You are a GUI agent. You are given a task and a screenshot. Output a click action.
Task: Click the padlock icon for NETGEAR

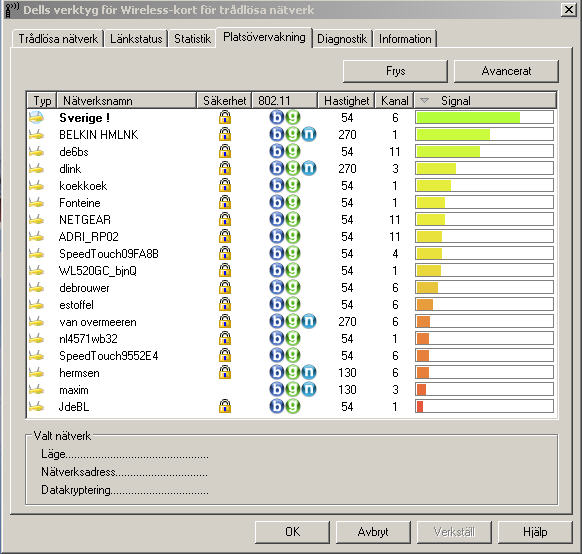point(225,219)
